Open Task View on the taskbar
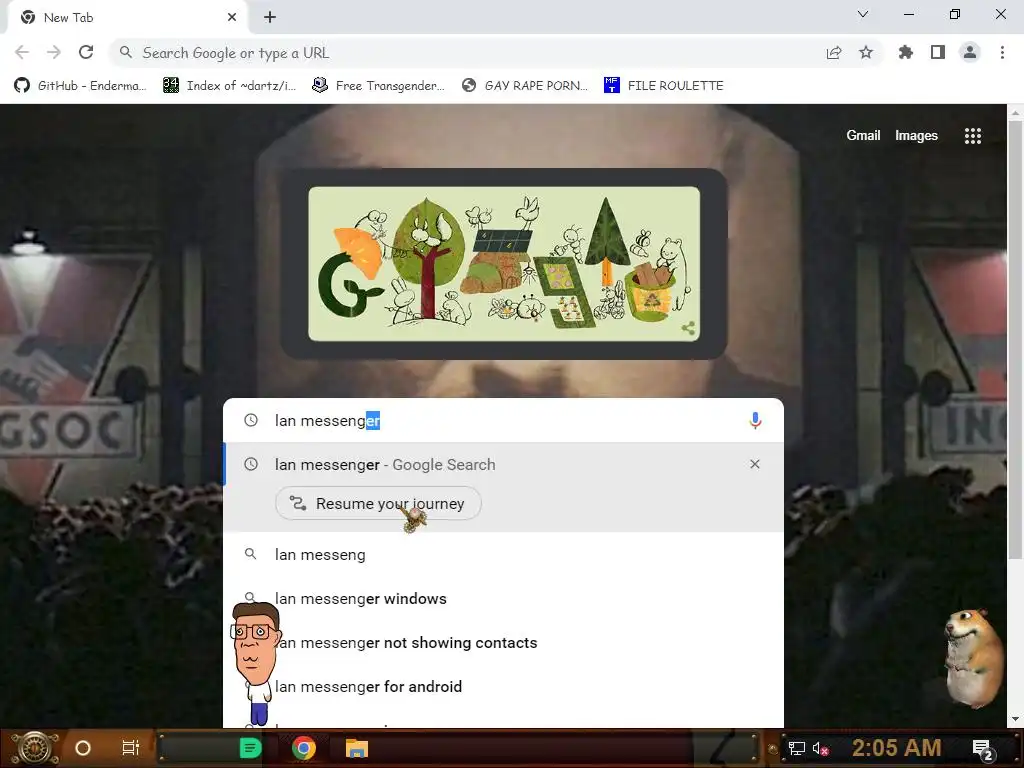The height and width of the screenshot is (768, 1024). pos(131,748)
